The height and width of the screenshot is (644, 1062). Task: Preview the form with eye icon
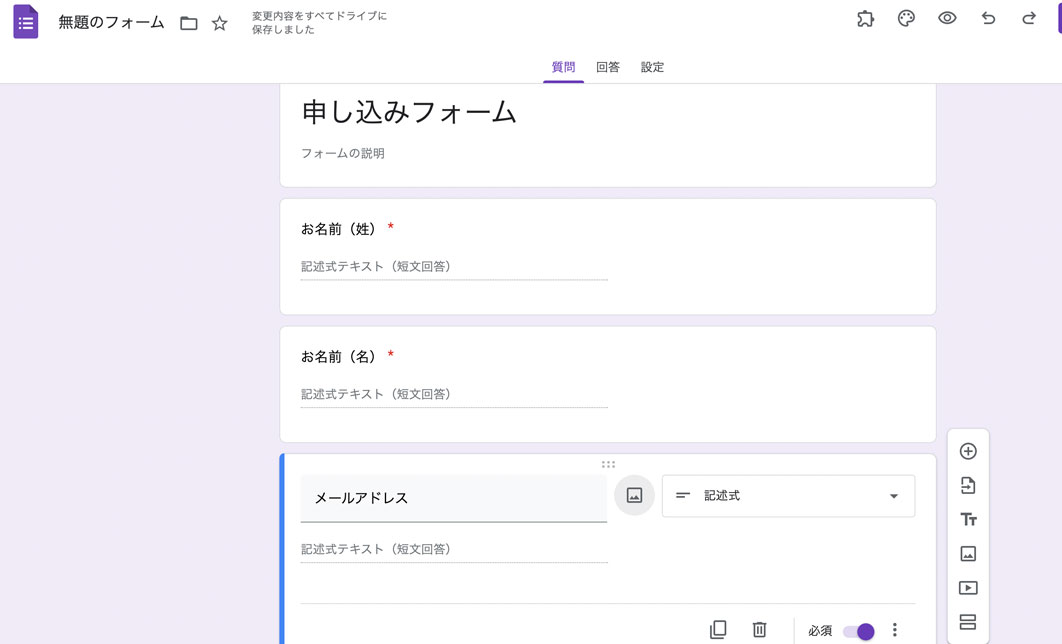pos(947,19)
